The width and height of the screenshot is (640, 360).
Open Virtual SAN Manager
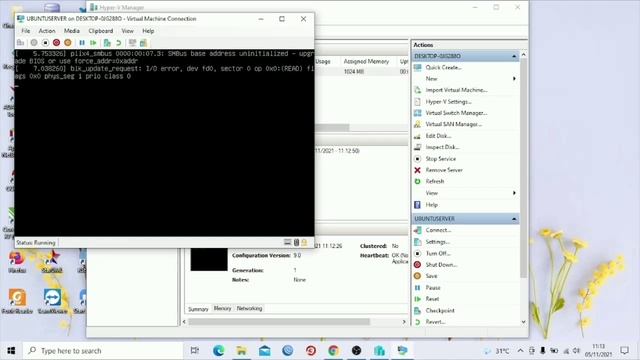453,124
